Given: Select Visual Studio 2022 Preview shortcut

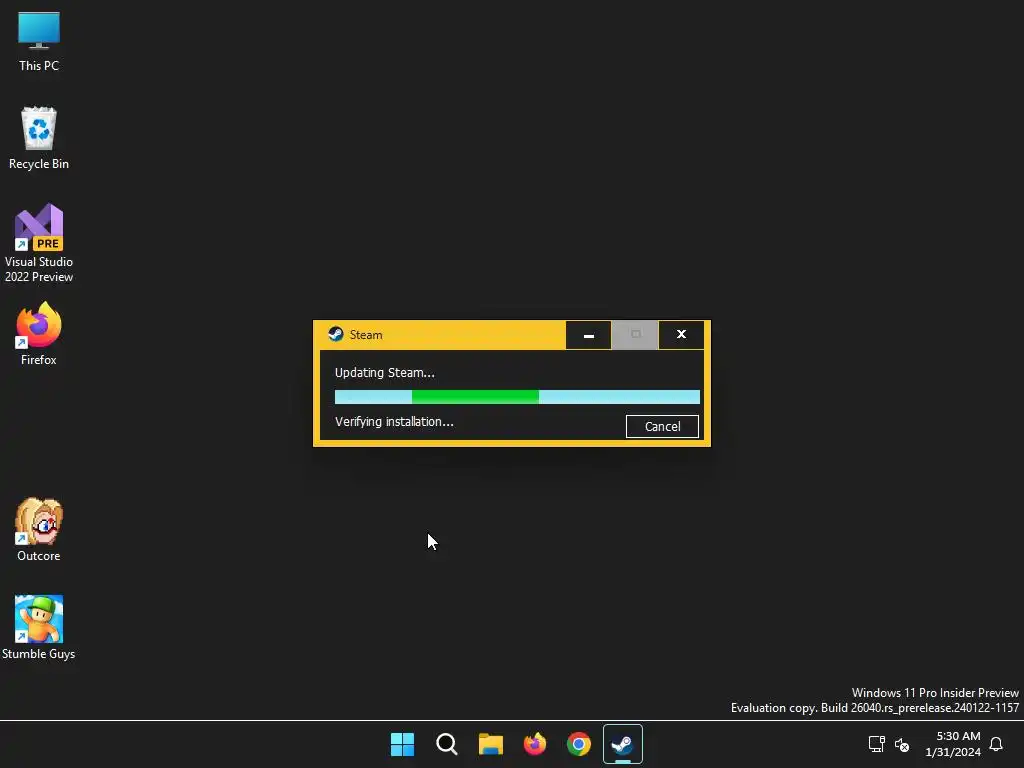Looking at the screenshot, I should tap(39, 243).
